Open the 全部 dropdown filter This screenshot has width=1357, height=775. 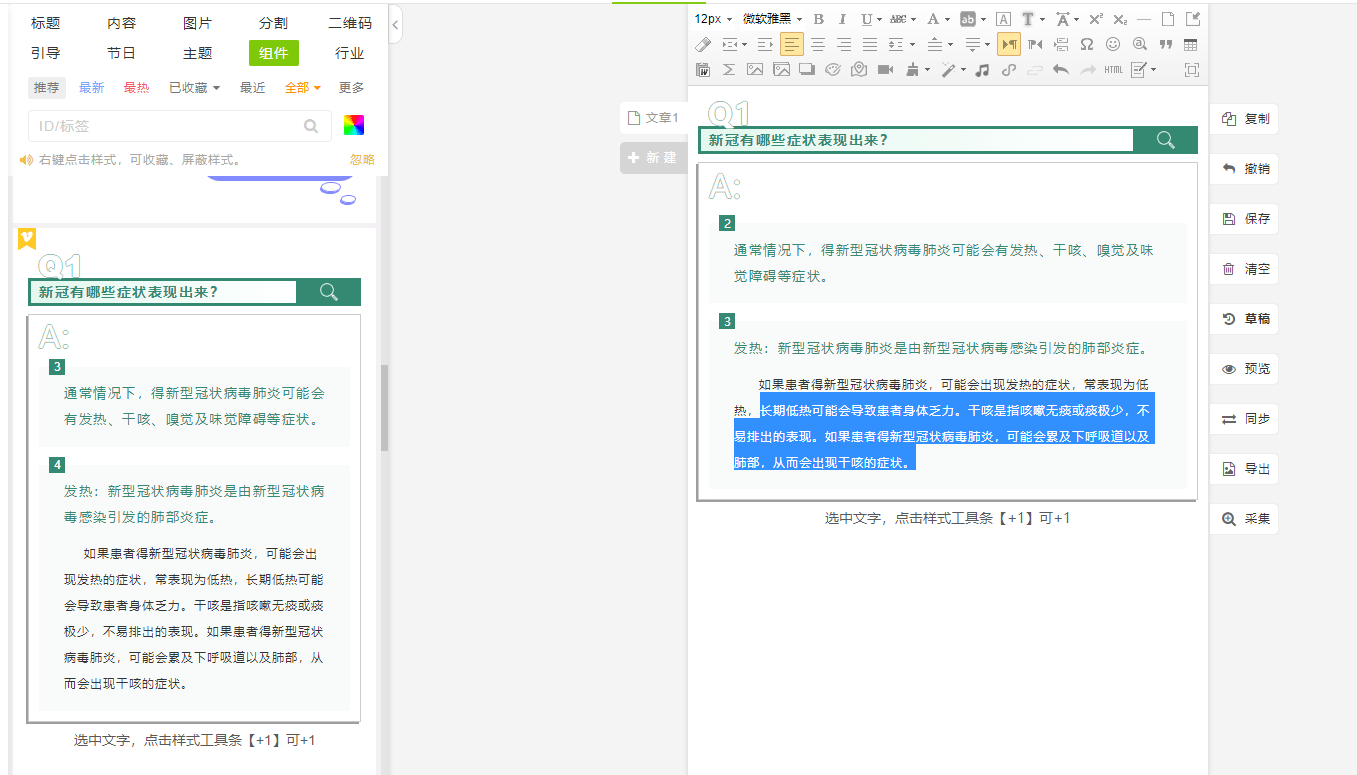(x=303, y=88)
